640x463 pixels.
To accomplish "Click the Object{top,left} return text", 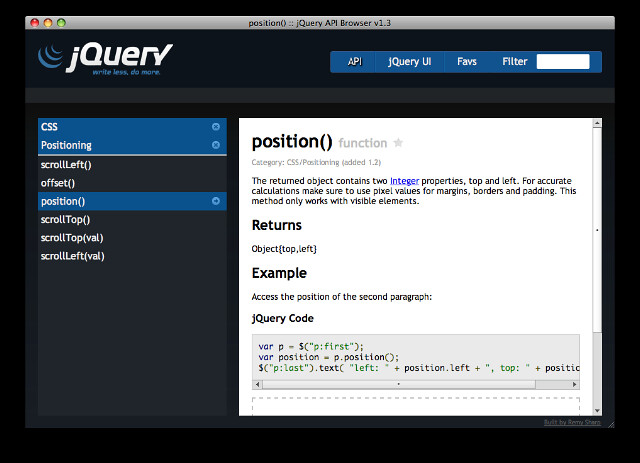I will pos(284,249).
